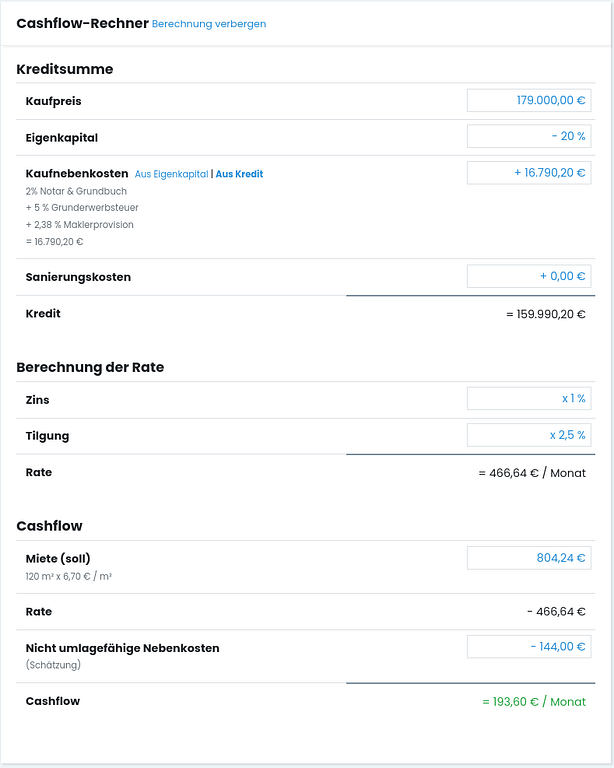The height and width of the screenshot is (768, 614).
Task: Click the '- 466,64 €' Rate deduction value
Action: [556, 612]
